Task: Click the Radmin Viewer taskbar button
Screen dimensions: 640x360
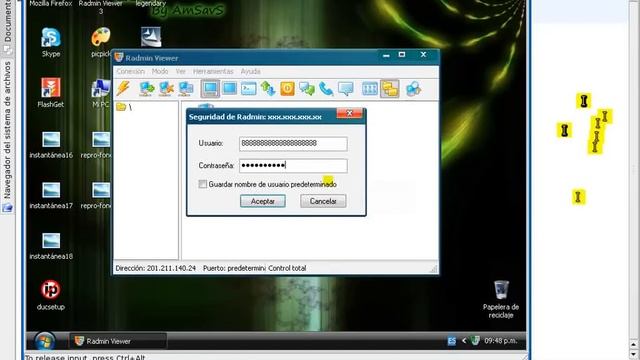Action: [118, 341]
